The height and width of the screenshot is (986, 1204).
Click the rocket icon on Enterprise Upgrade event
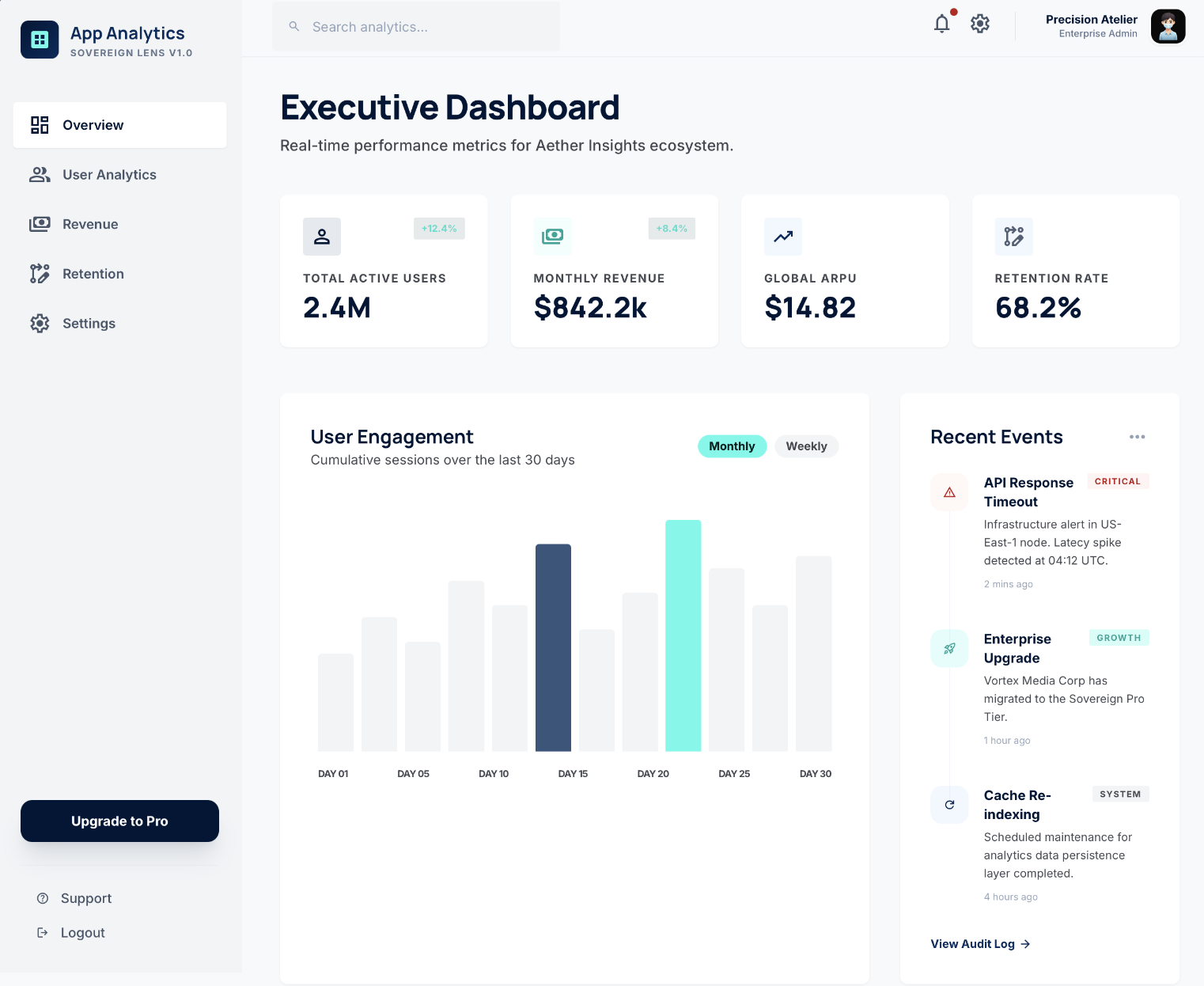point(949,648)
